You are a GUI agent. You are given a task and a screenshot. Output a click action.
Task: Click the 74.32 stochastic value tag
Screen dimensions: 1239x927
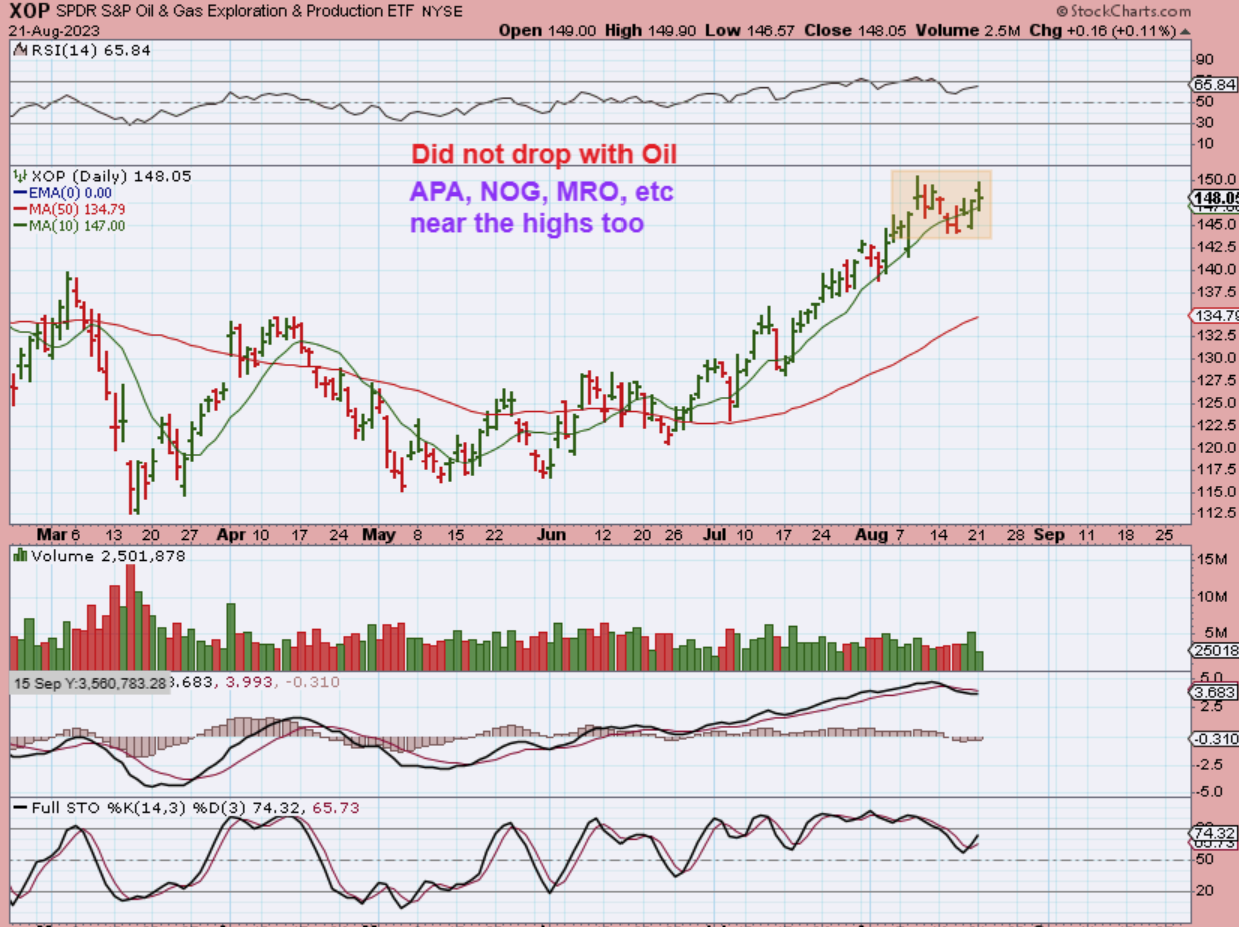pyautogui.click(x=1214, y=832)
